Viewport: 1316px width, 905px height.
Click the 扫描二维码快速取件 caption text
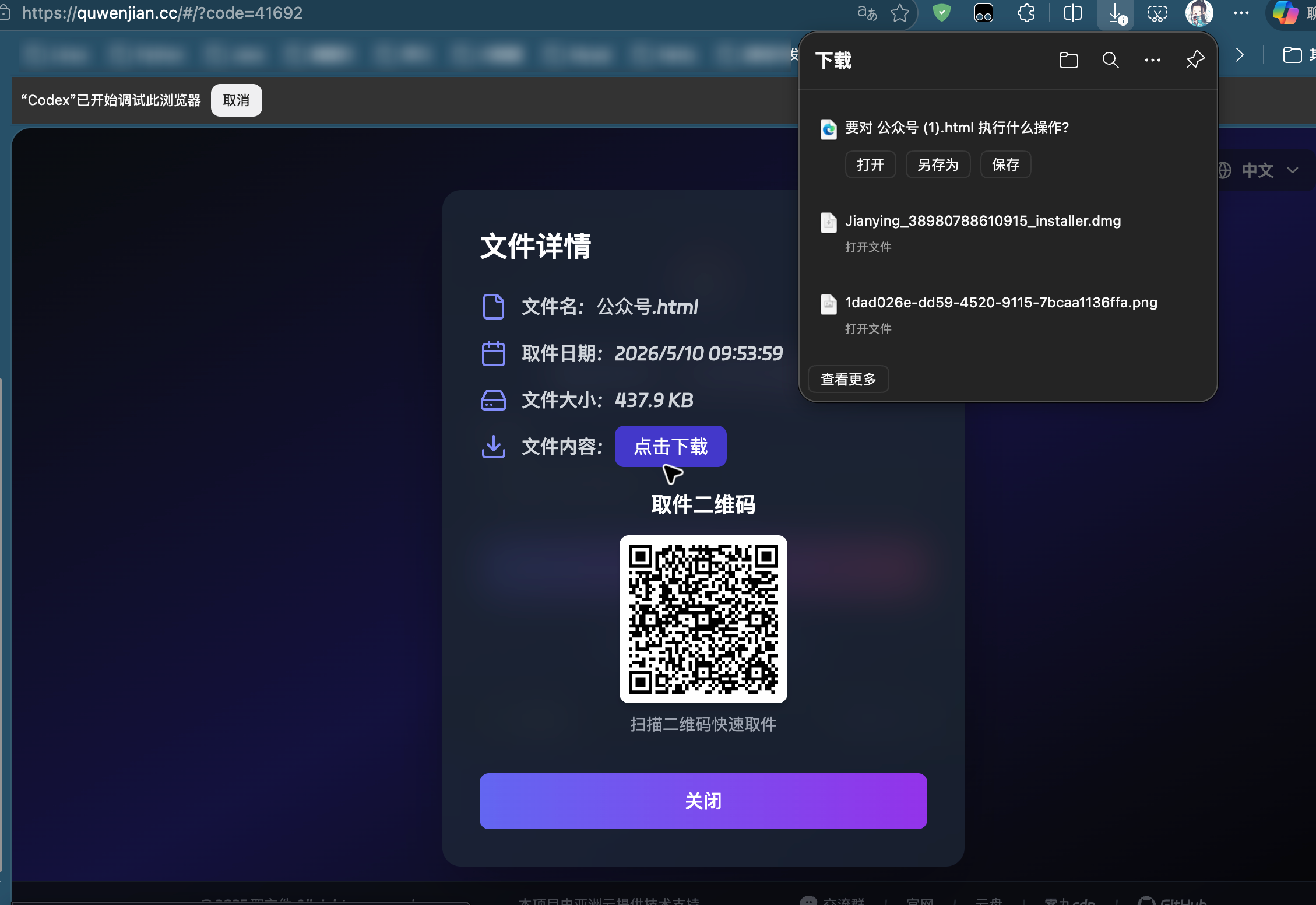point(703,724)
